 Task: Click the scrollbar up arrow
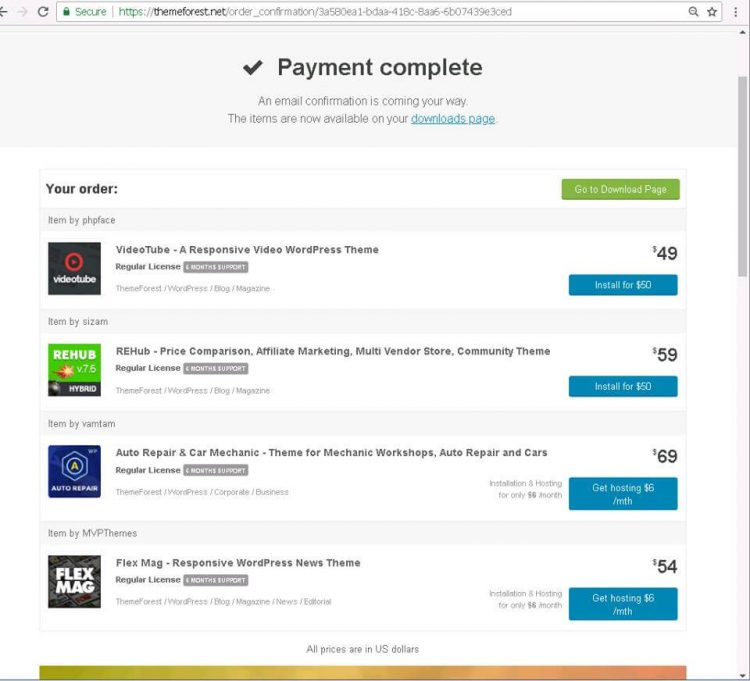tap(742, 33)
